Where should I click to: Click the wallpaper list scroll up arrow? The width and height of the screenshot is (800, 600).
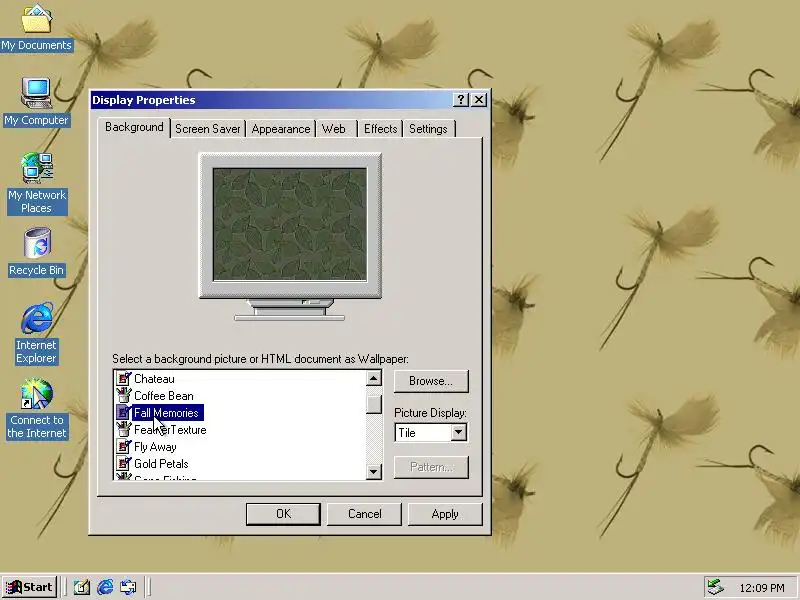(x=373, y=378)
